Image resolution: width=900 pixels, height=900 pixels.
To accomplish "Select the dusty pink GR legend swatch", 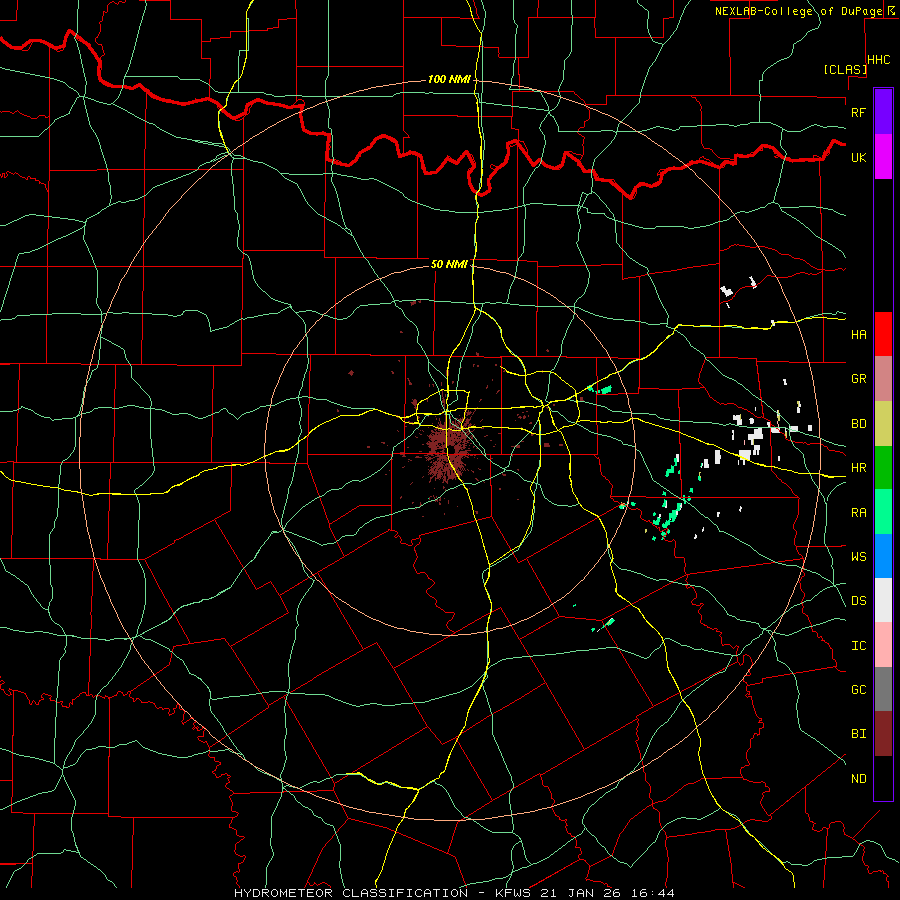I will [x=883, y=379].
